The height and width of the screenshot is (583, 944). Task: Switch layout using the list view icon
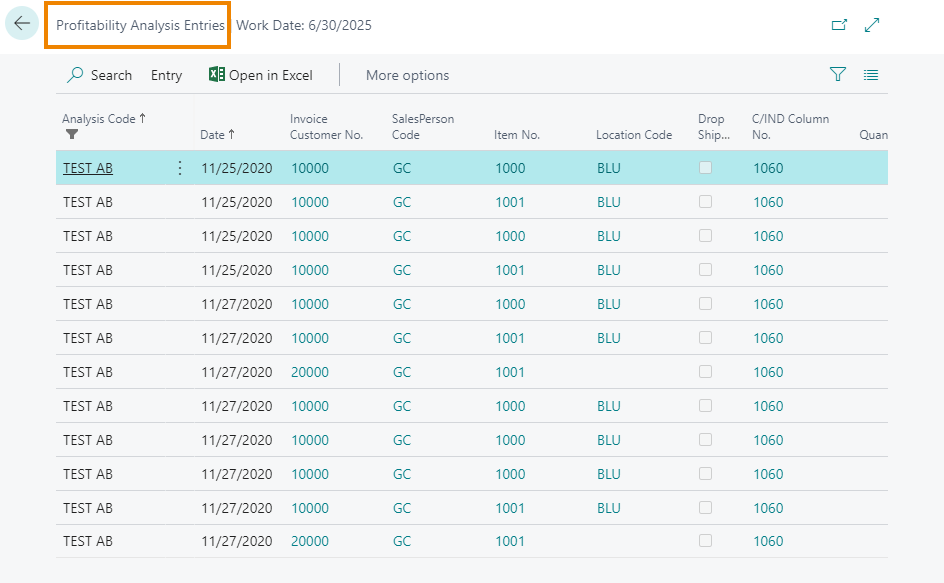(871, 75)
